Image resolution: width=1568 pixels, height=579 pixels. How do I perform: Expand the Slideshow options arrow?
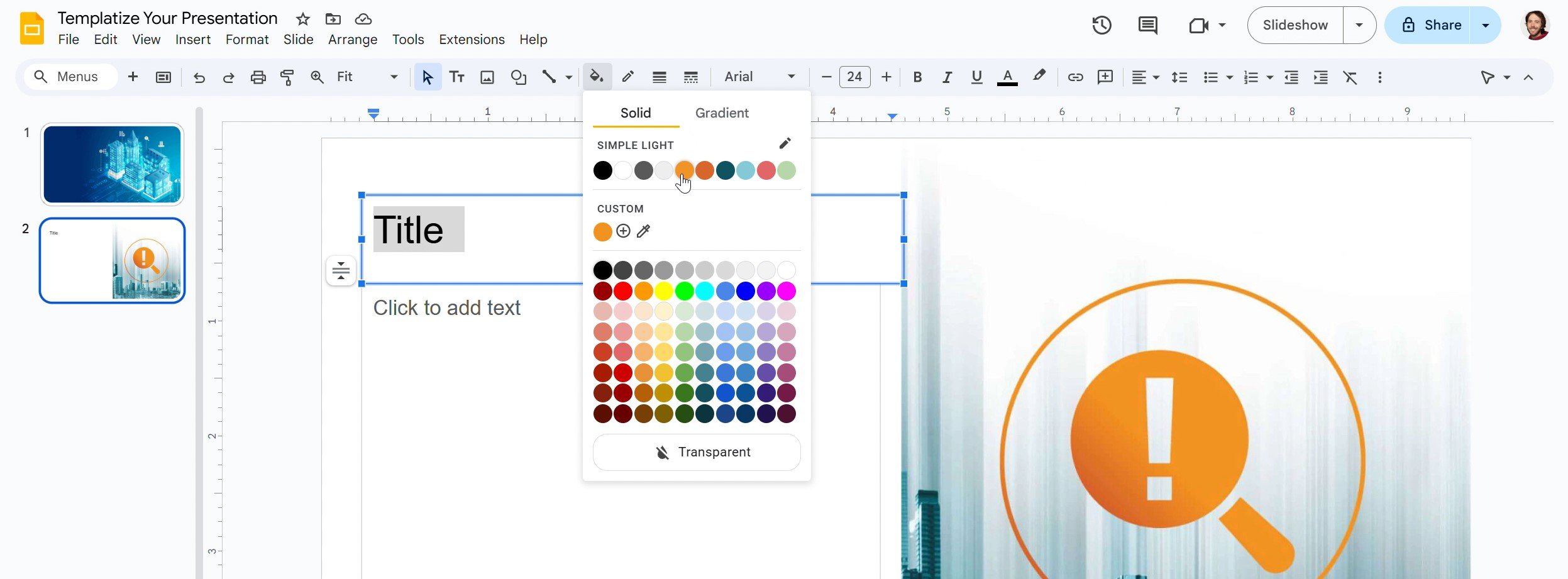tap(1359, 25)
